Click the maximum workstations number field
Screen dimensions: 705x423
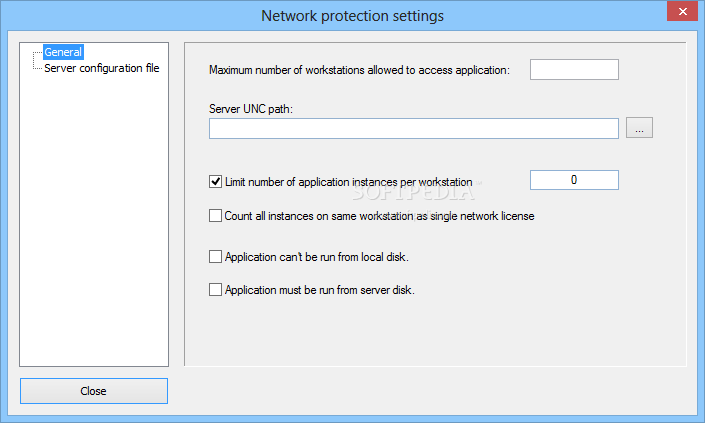574,70
